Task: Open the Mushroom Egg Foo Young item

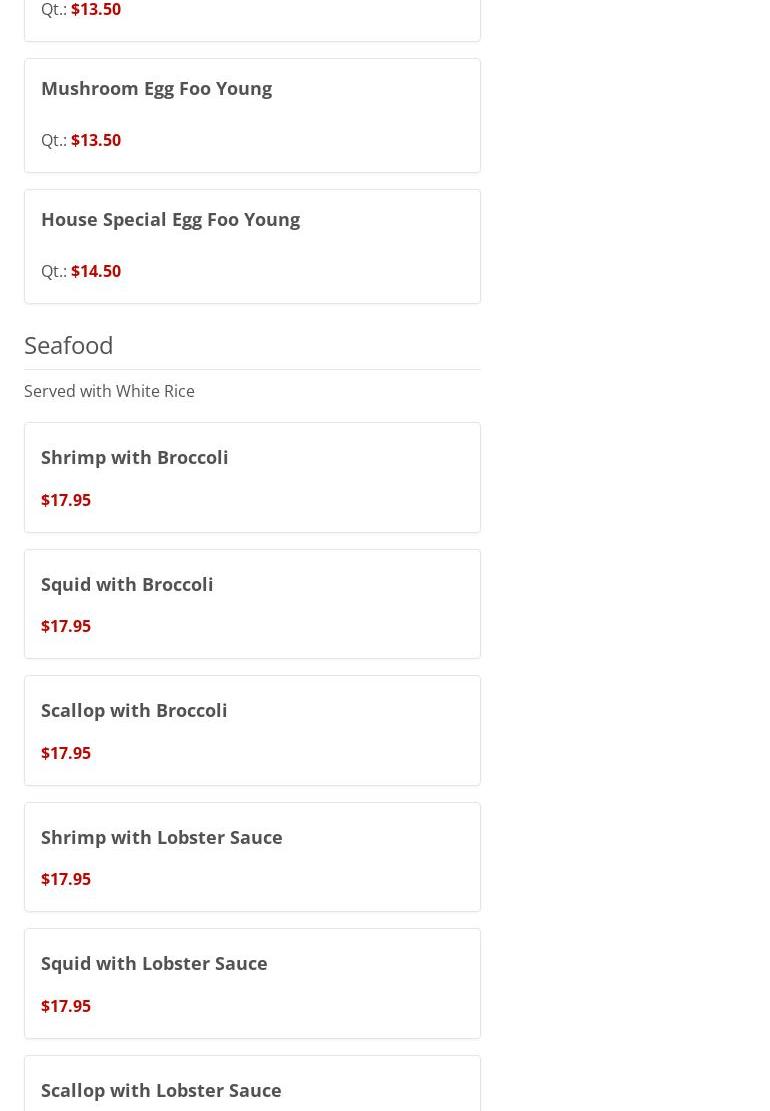Action: click(156, 89)
